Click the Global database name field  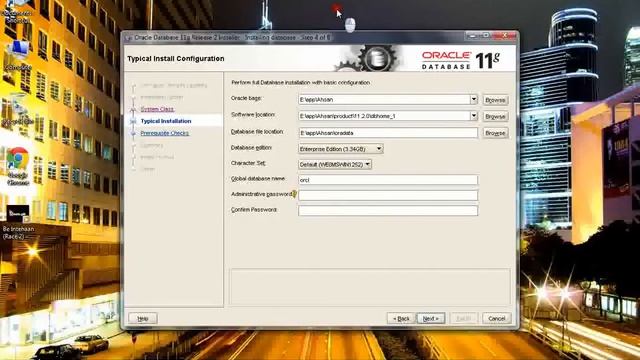(388, 180)
